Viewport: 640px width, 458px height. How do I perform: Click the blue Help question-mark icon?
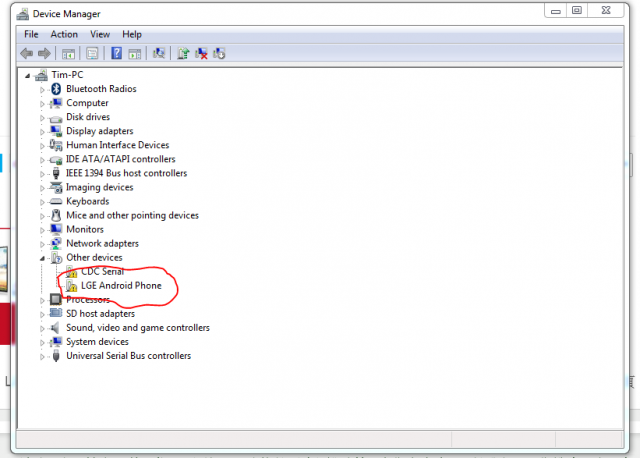(116, 53)
